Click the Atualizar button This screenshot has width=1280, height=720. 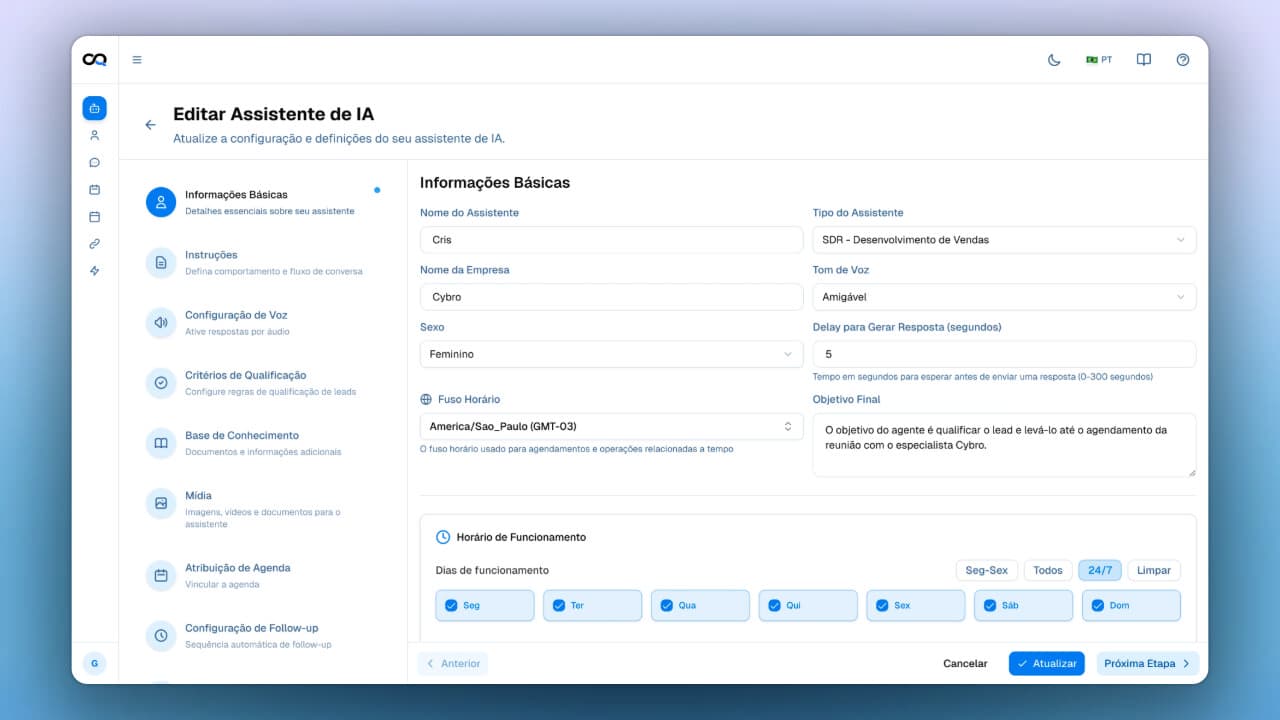pos(1046,663)
